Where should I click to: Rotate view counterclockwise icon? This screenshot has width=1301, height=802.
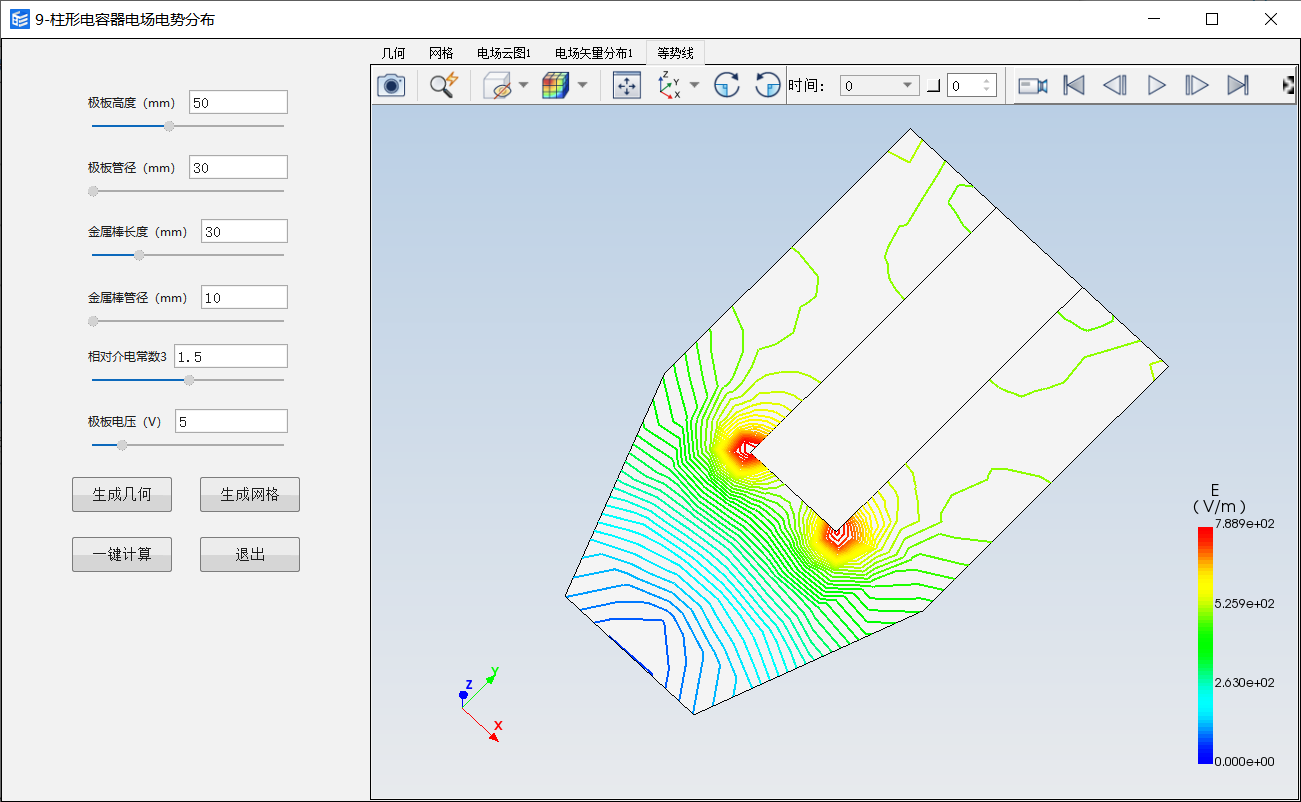point(767,85)
